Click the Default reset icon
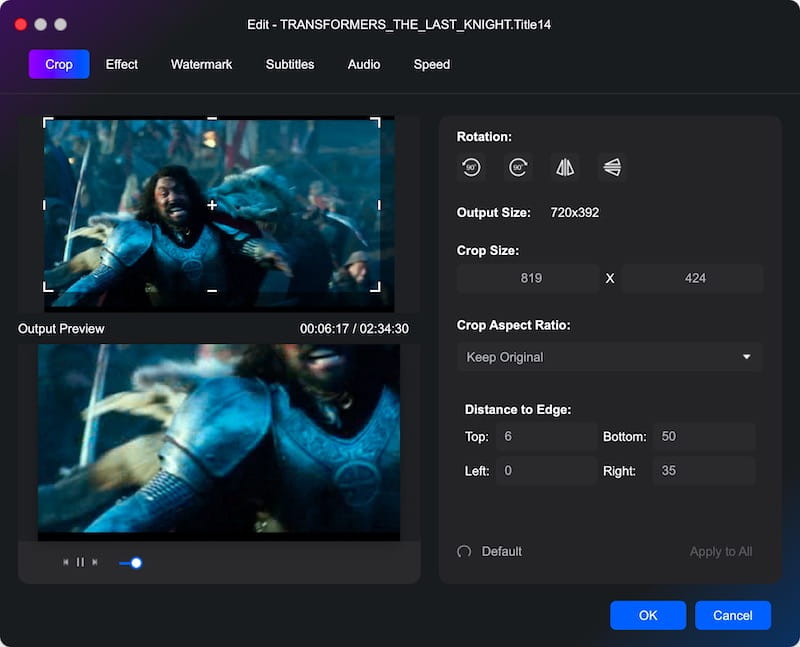 pos(464,552)
